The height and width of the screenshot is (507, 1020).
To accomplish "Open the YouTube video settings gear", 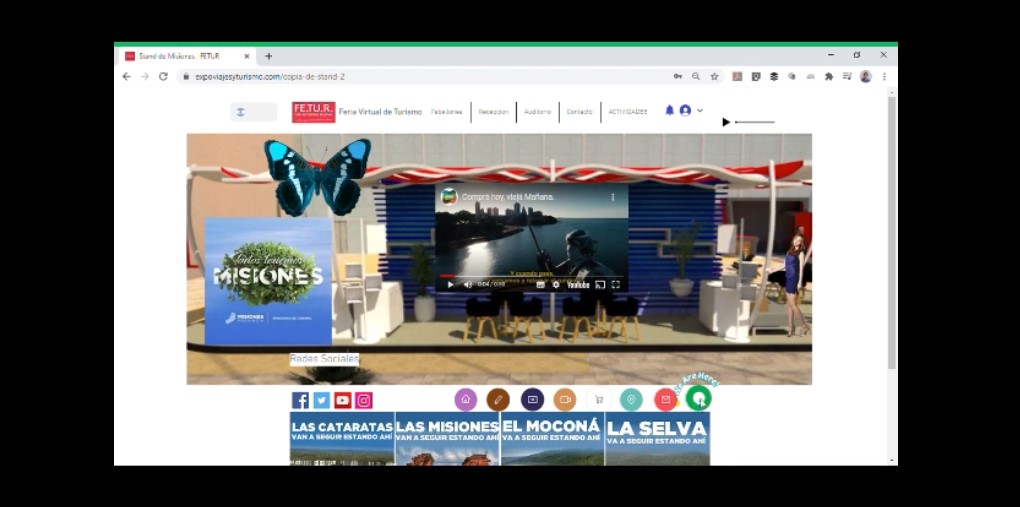I will point(556,285).
